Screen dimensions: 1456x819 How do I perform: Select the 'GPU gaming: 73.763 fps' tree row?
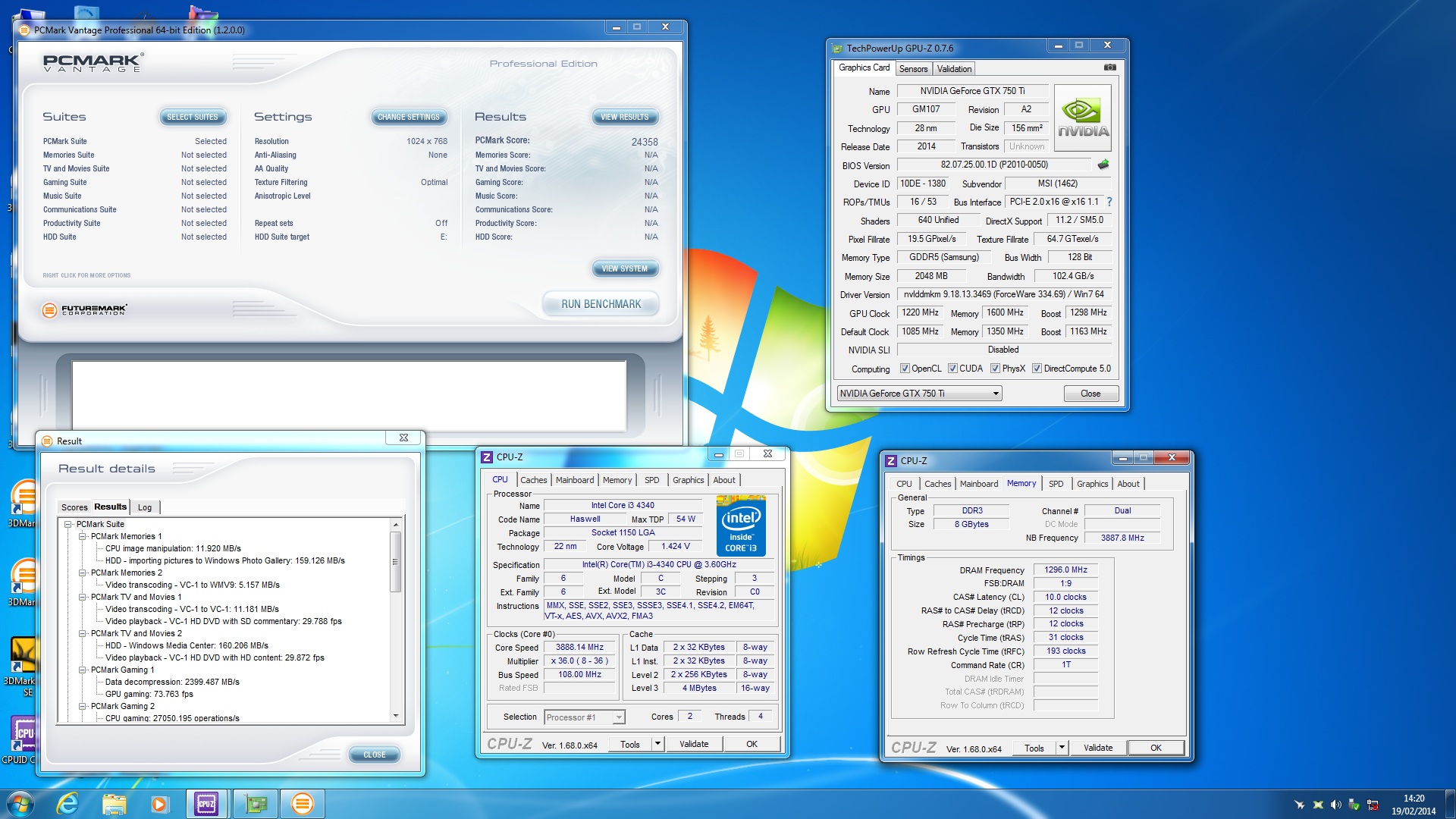point(149,694)
